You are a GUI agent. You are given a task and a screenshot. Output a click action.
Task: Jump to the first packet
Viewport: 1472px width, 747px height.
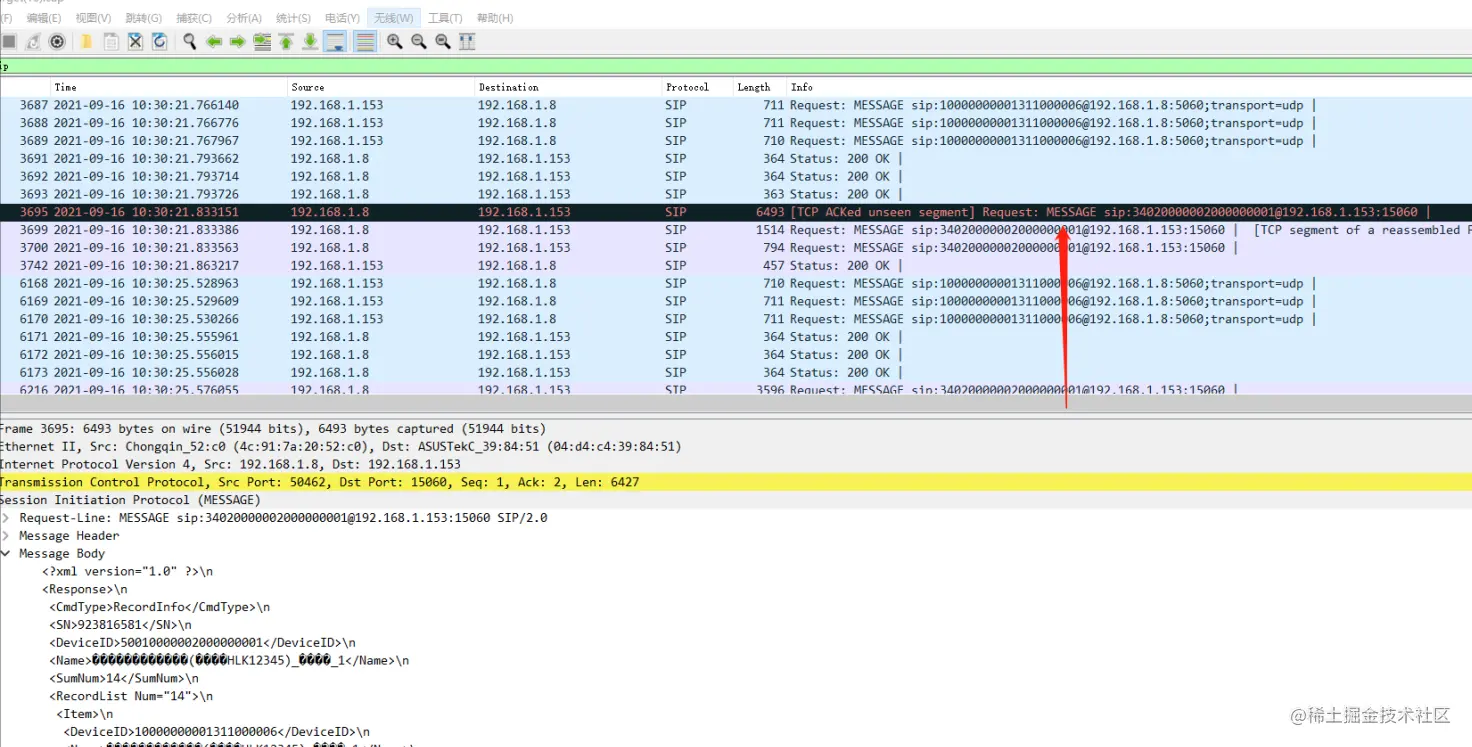coord(286,42)
